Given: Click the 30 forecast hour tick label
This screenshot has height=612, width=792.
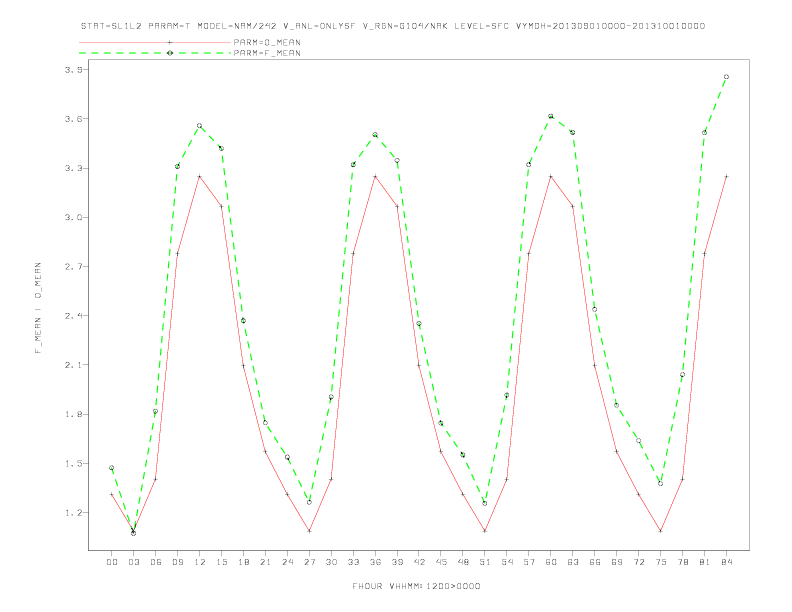Looking at the screenshot, I should pyautogui.click(x=331, y=562).
